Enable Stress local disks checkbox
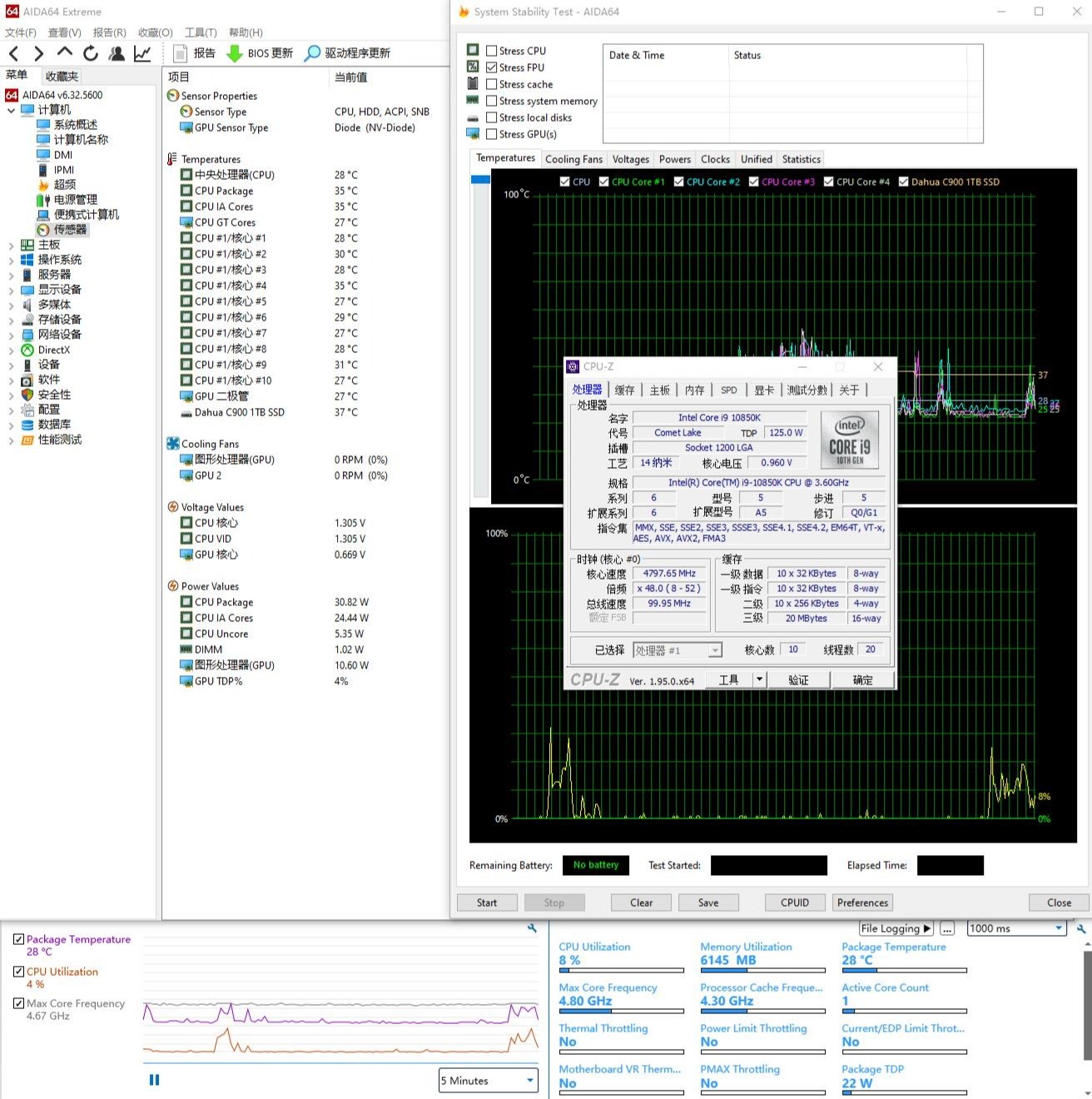Screen dimensions: 1092x1099 492,117
